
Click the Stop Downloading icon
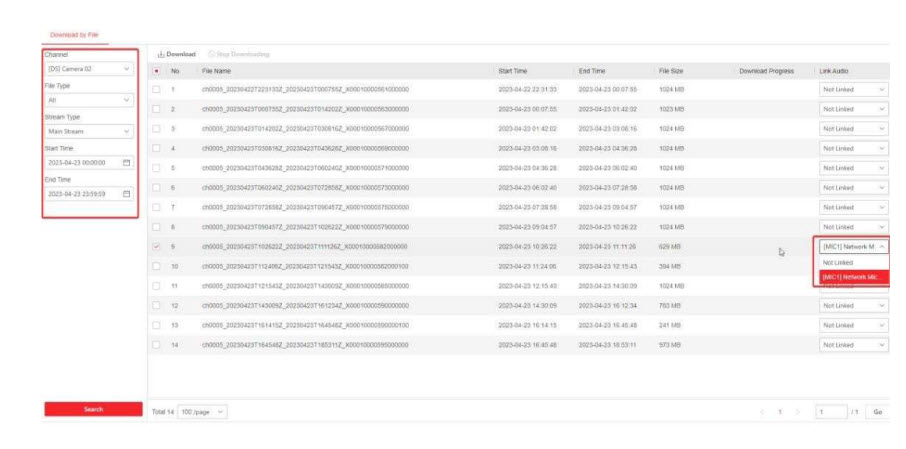(213, 53)
